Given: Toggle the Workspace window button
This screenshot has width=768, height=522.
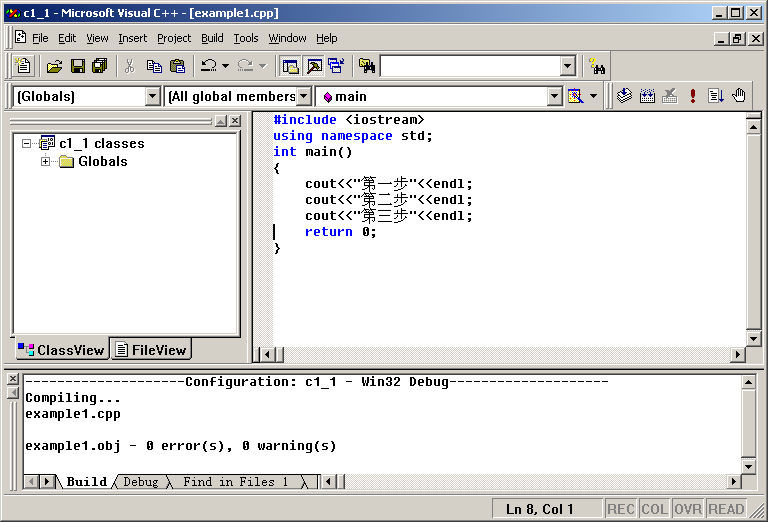Looking at the screenshot, I should pyautogui.click(x=290, y=66).
